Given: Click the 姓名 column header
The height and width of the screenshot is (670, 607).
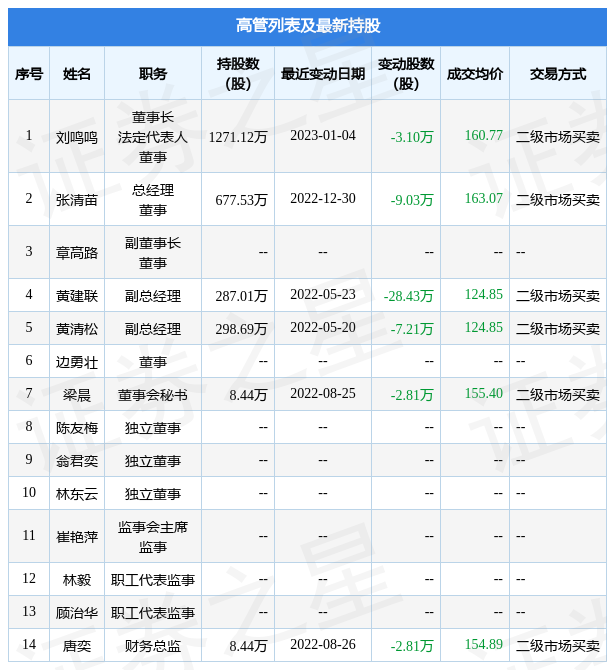Looking at the screenshot, I should pos(77,74).
